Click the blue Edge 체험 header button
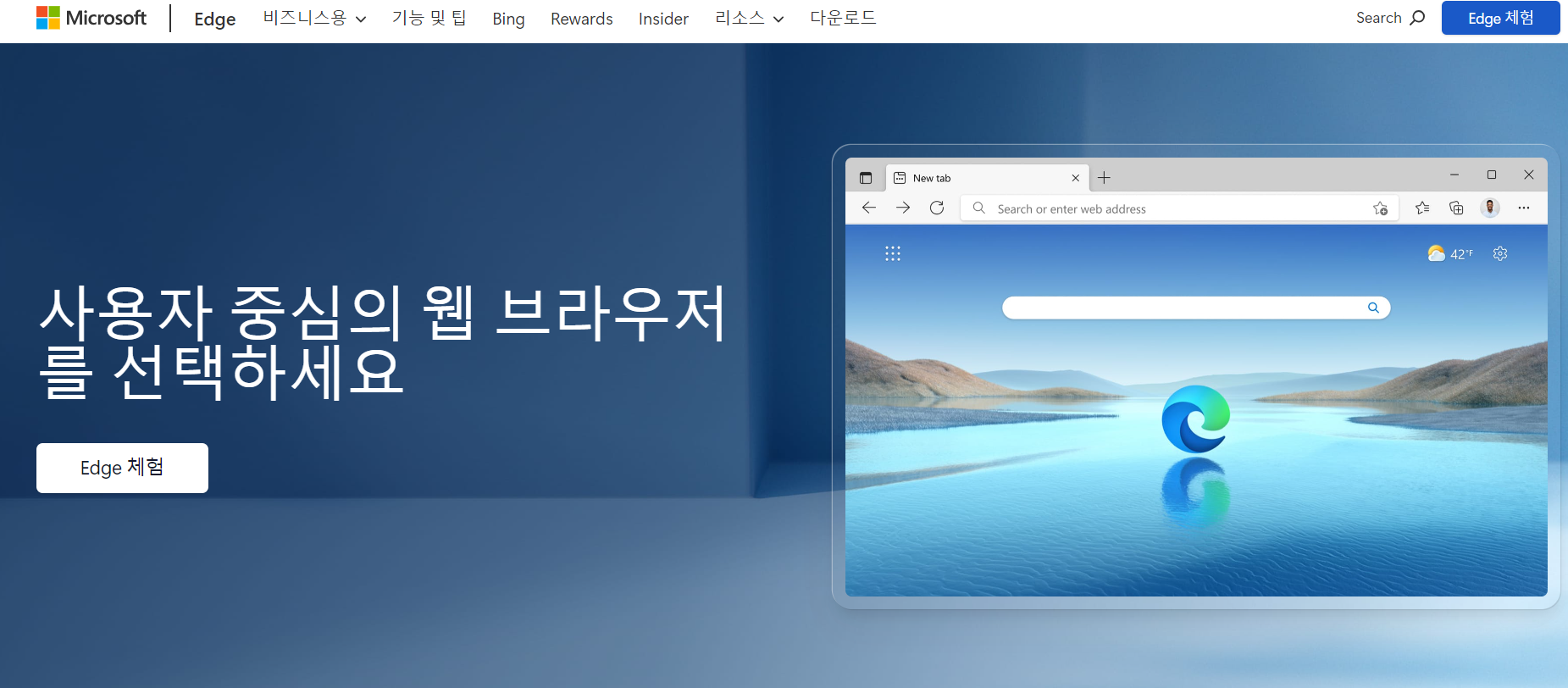The width and height of the screenshot is (1568, 688). tap(1500, 18)
